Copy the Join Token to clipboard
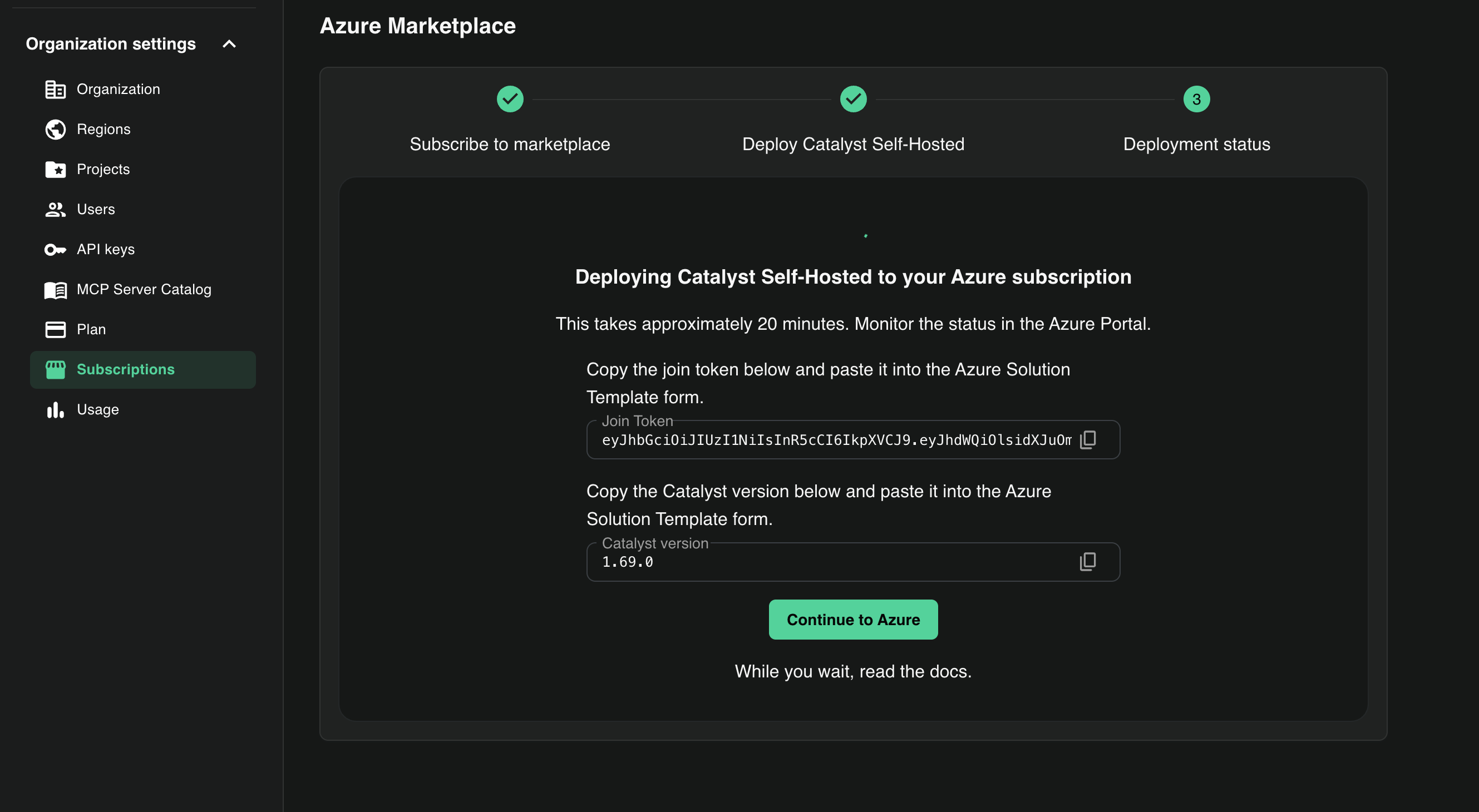Viewport: 1479px width, 812px height. coord(1088,439)
